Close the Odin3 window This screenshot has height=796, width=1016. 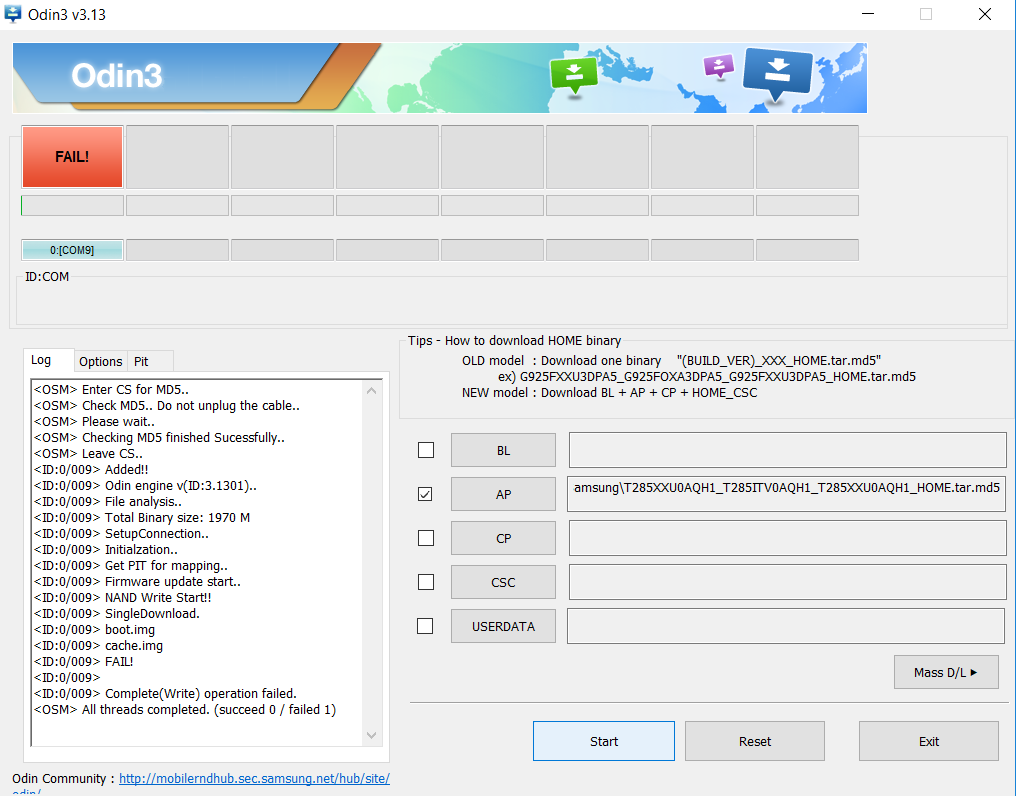[985, 14]
